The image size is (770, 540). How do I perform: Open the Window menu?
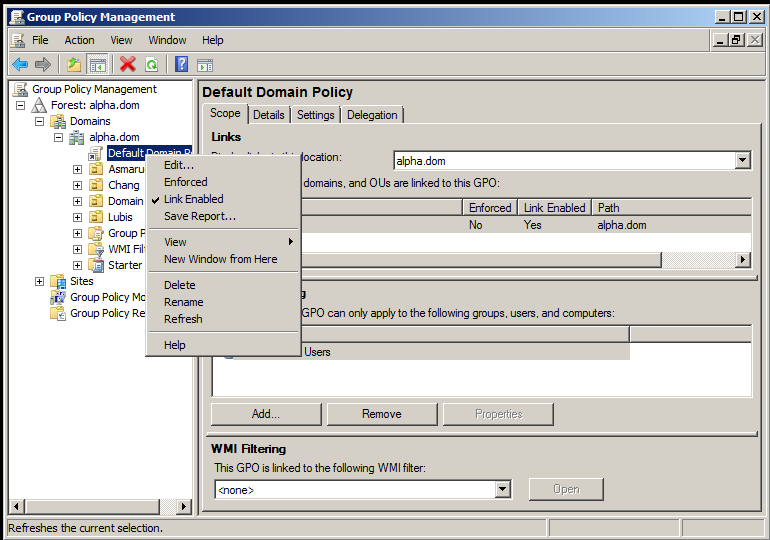click(x=167, y=40)
